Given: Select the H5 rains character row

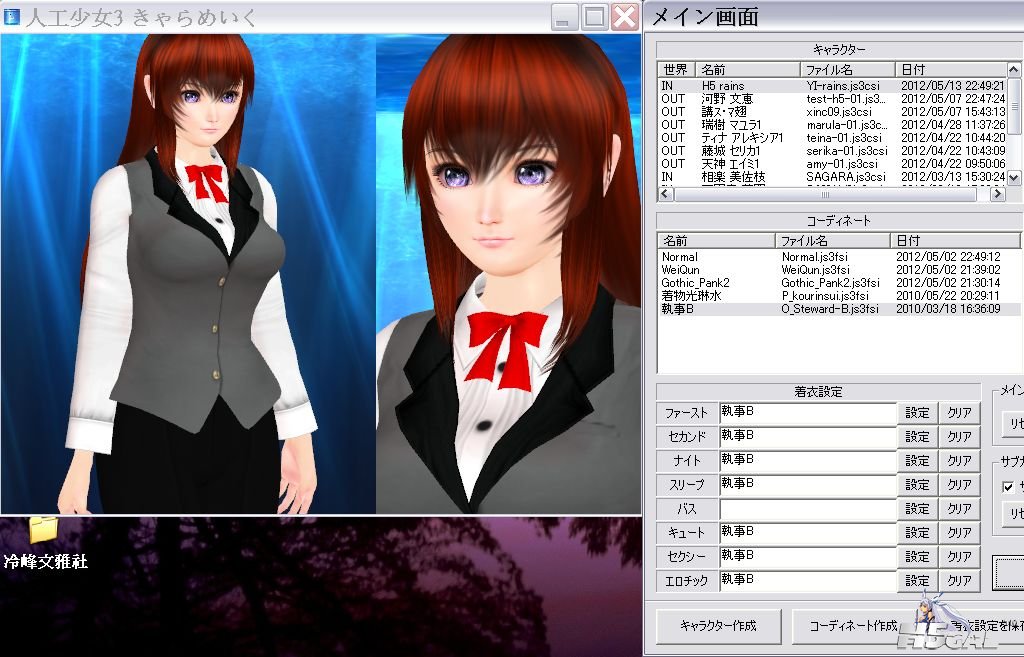Looking at the screenshot, I should tap(833, 86).
